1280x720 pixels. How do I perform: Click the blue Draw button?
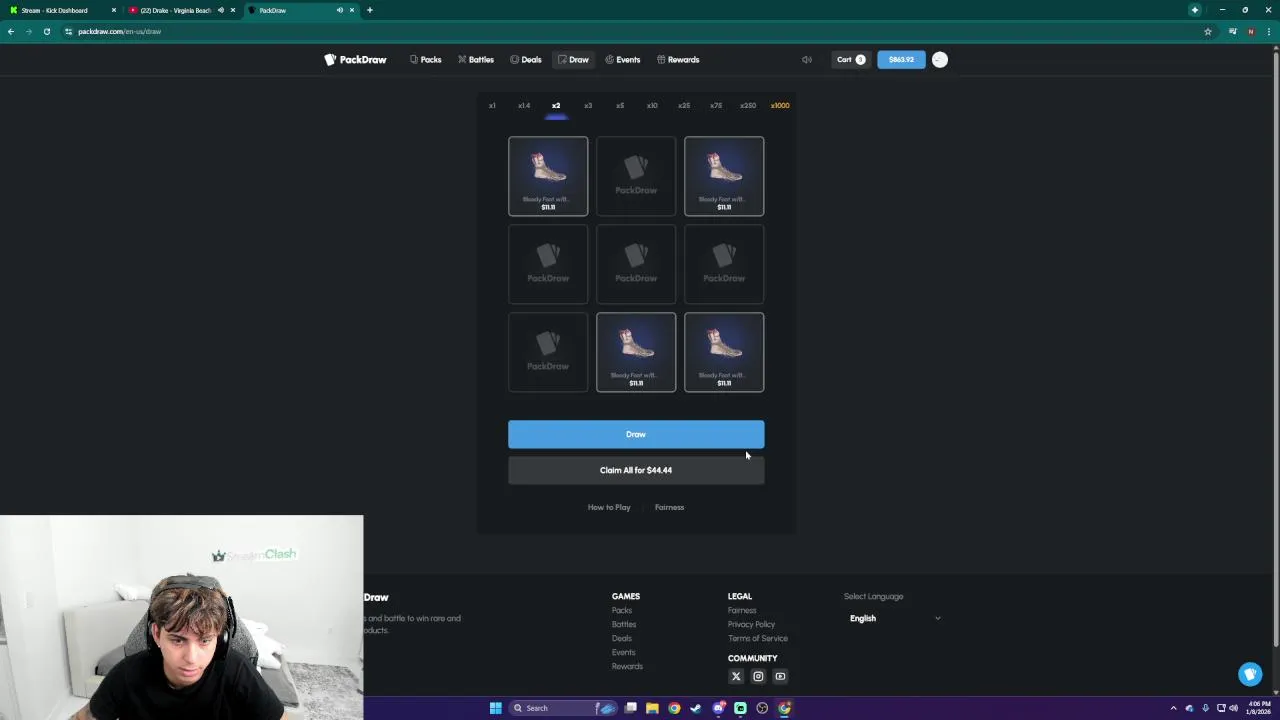636,434
